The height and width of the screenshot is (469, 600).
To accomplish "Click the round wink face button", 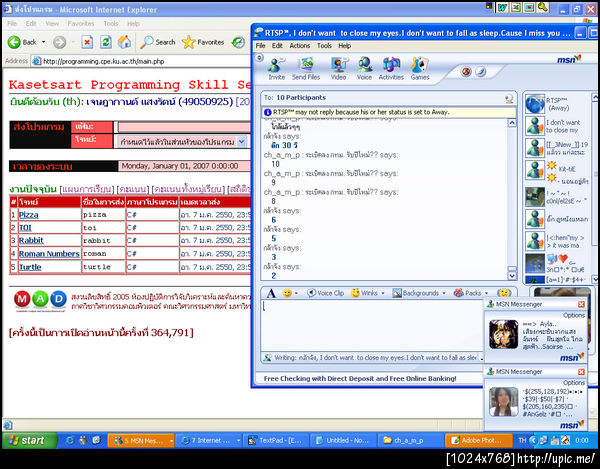I will (504, 293).
